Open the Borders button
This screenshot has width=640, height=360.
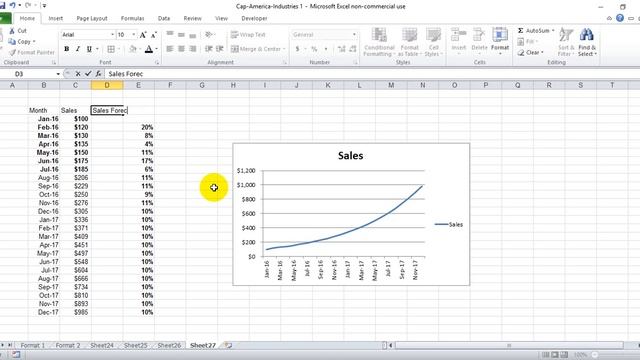[111, 49]
